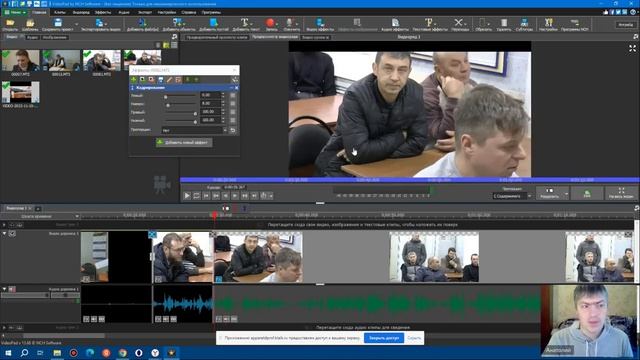Click the Нижний crop slider handle
Image resolution: width=640 pixels, height=360 pixels.
tap(195, 122)
